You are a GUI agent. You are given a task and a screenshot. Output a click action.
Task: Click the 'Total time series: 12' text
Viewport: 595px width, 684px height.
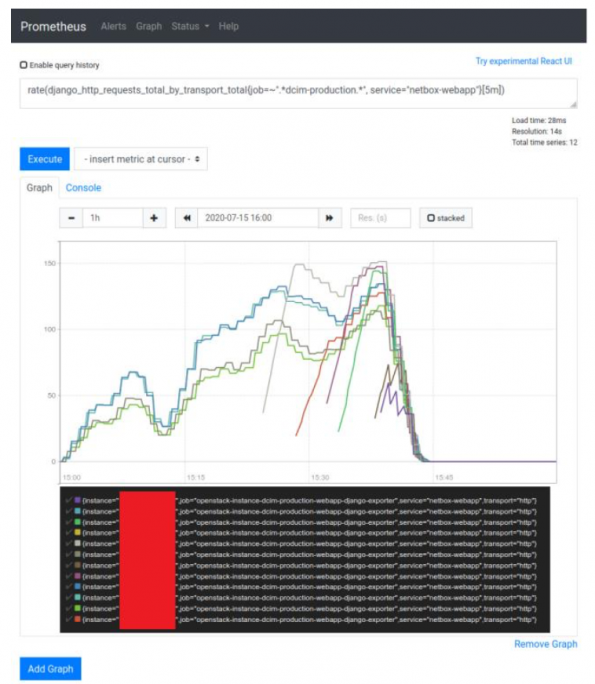point(544,142)
